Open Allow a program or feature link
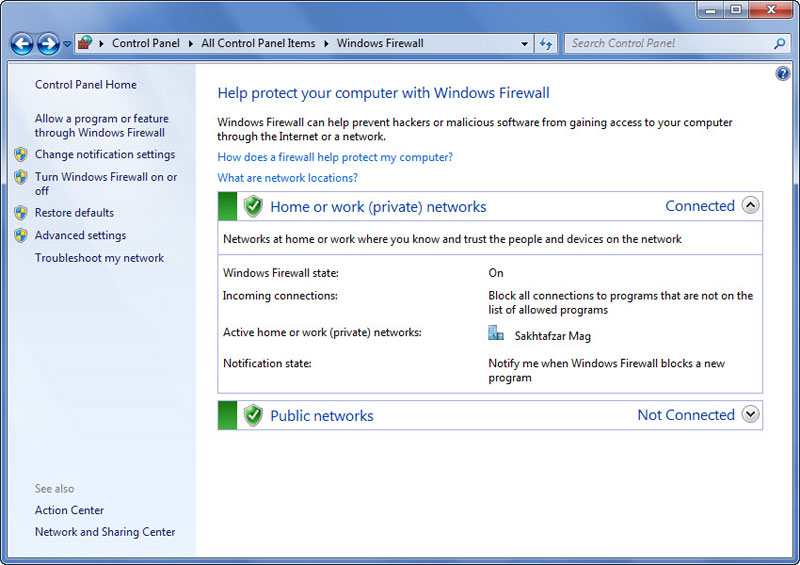Image resolution: width=800 pixels, height=565 pixels. click(102, 126)
